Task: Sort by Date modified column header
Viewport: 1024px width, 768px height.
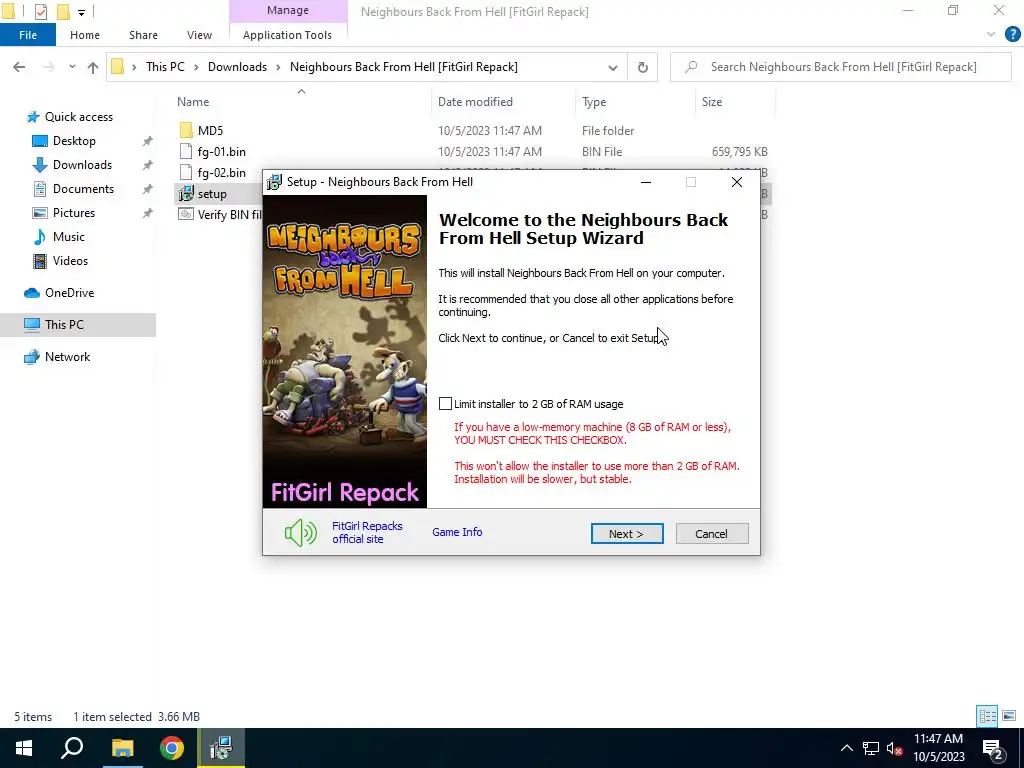Action: (x=475, y=102)
